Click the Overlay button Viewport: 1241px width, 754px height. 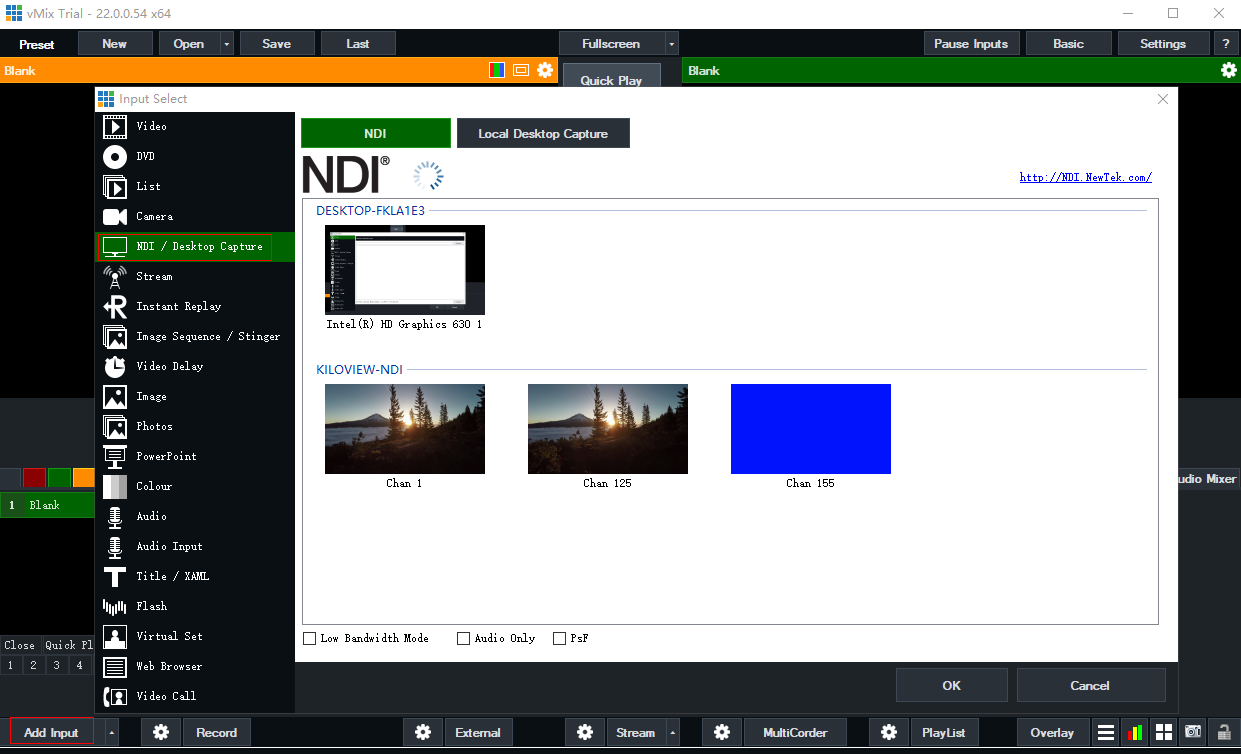pos(1052,732)
